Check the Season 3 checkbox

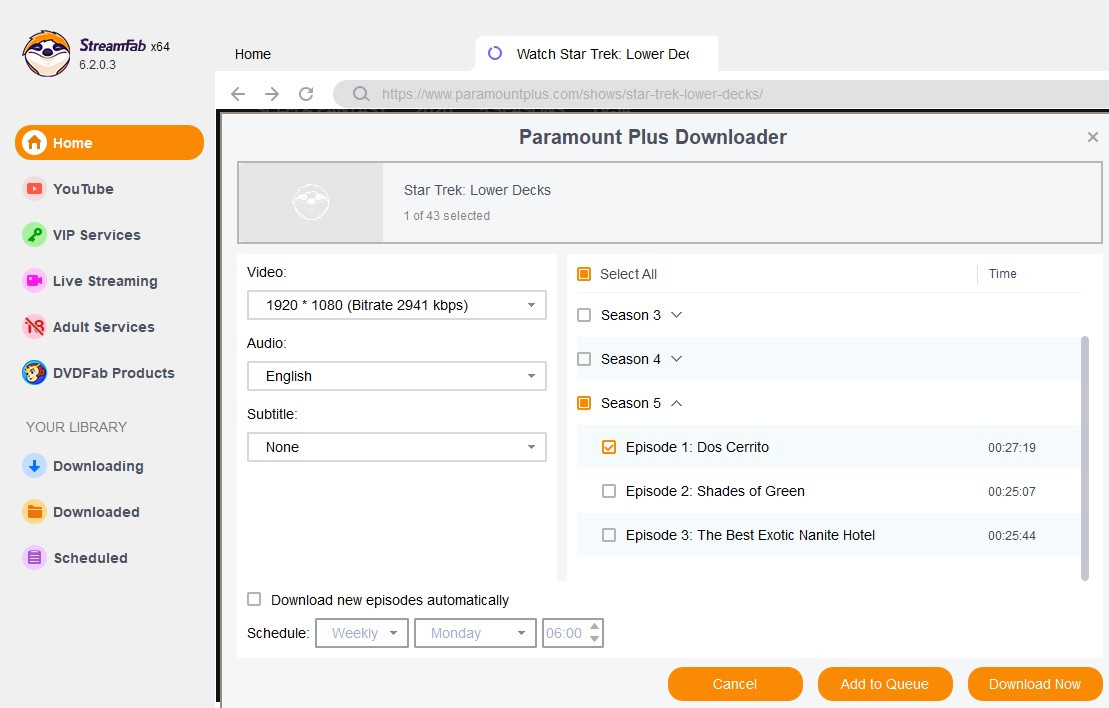[x=584, y=315]
